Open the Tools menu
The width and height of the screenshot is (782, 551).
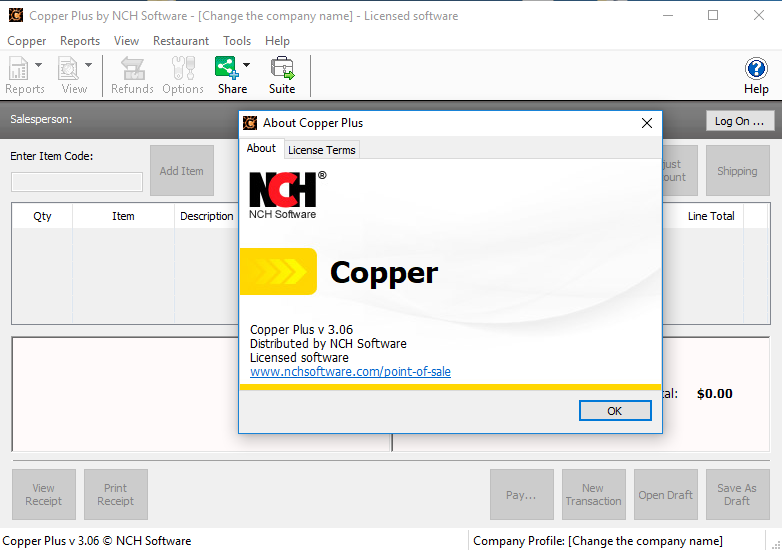click(x=237, y=41)
